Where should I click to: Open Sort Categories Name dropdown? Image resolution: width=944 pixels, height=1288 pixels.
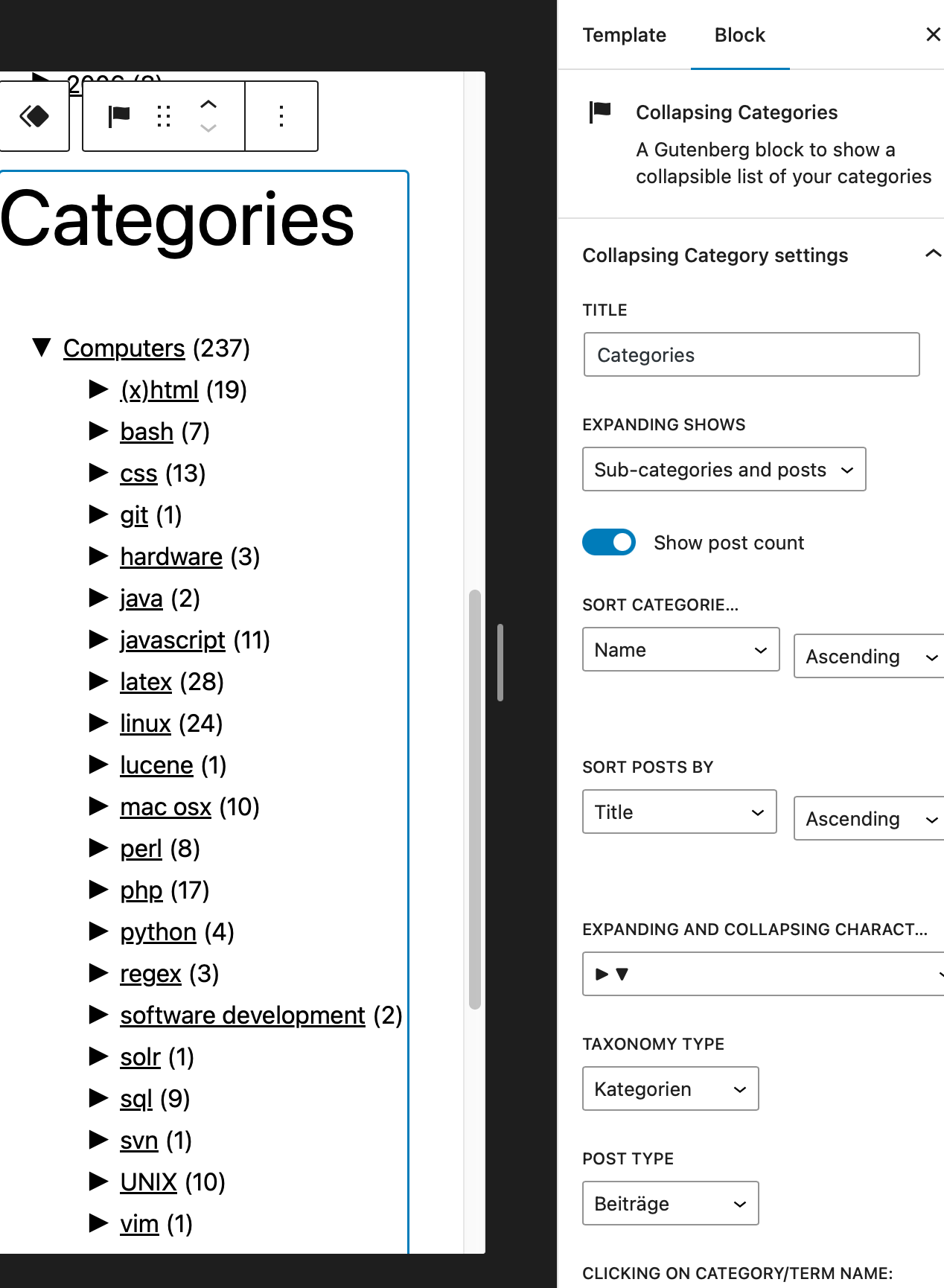coord(680,649)
